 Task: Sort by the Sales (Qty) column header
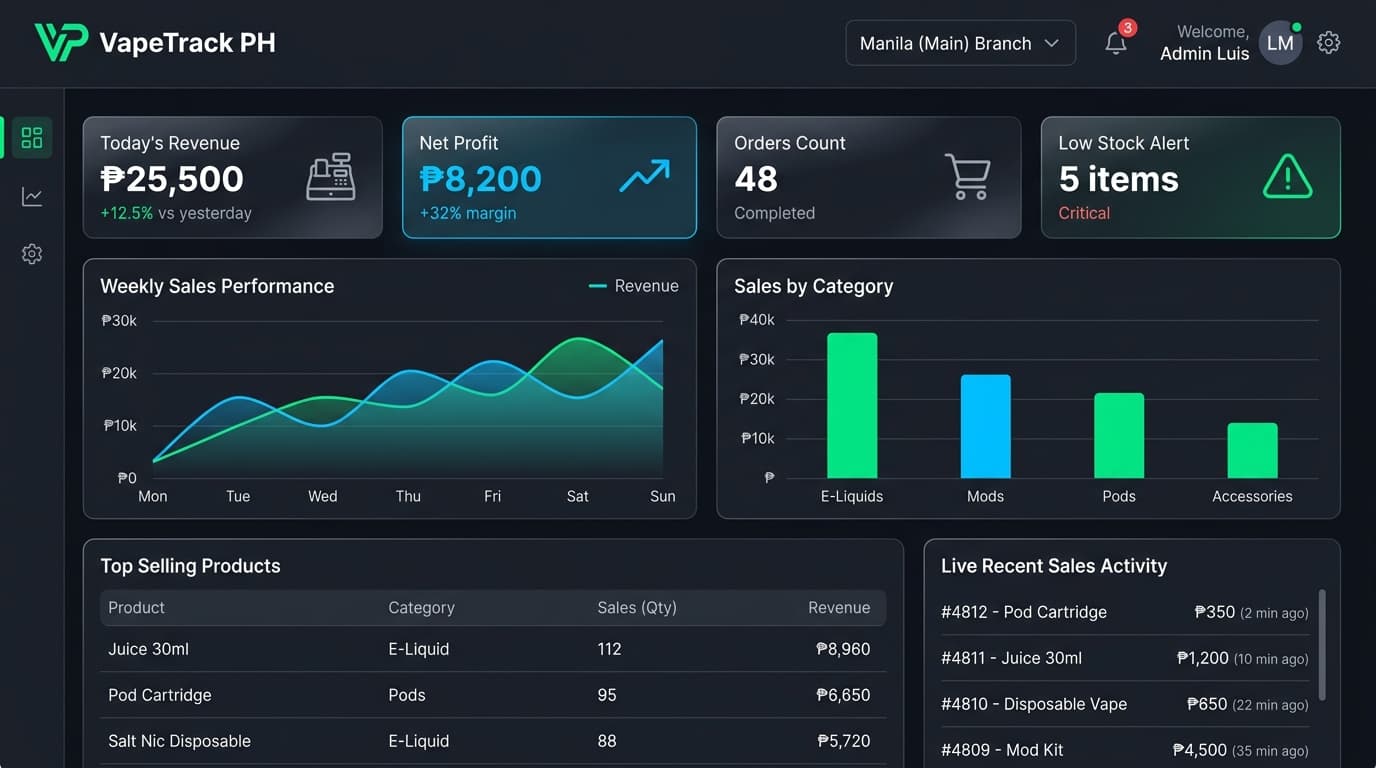pos(637,608)
